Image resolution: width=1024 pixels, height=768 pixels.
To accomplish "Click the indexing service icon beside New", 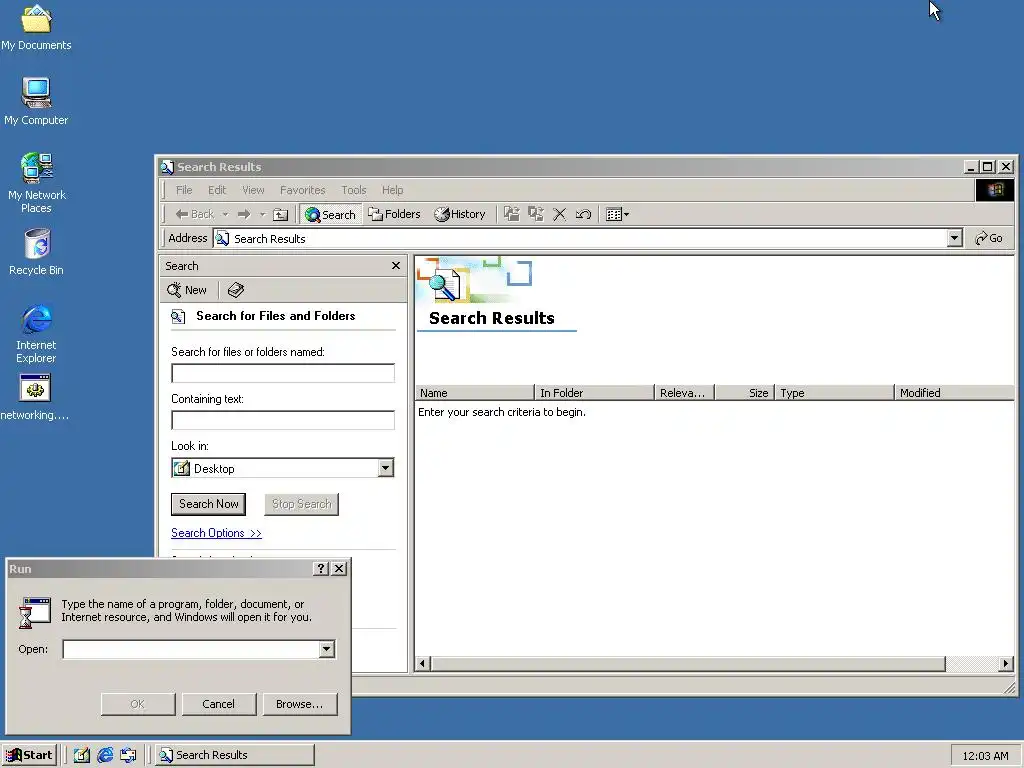I will click(x=236, y=290).
